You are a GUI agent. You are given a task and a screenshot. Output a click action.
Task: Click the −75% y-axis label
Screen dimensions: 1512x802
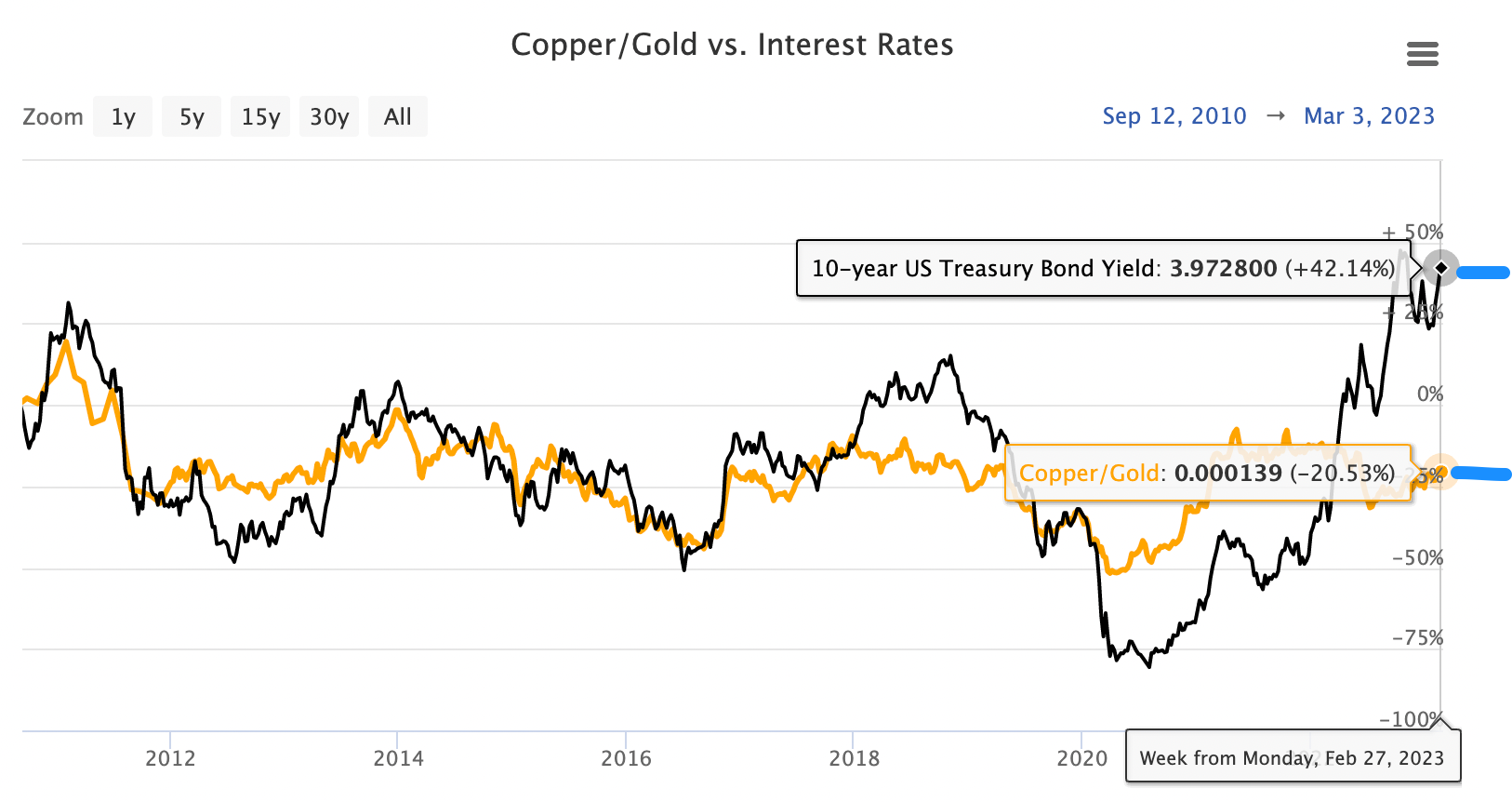pos(1417,638)
